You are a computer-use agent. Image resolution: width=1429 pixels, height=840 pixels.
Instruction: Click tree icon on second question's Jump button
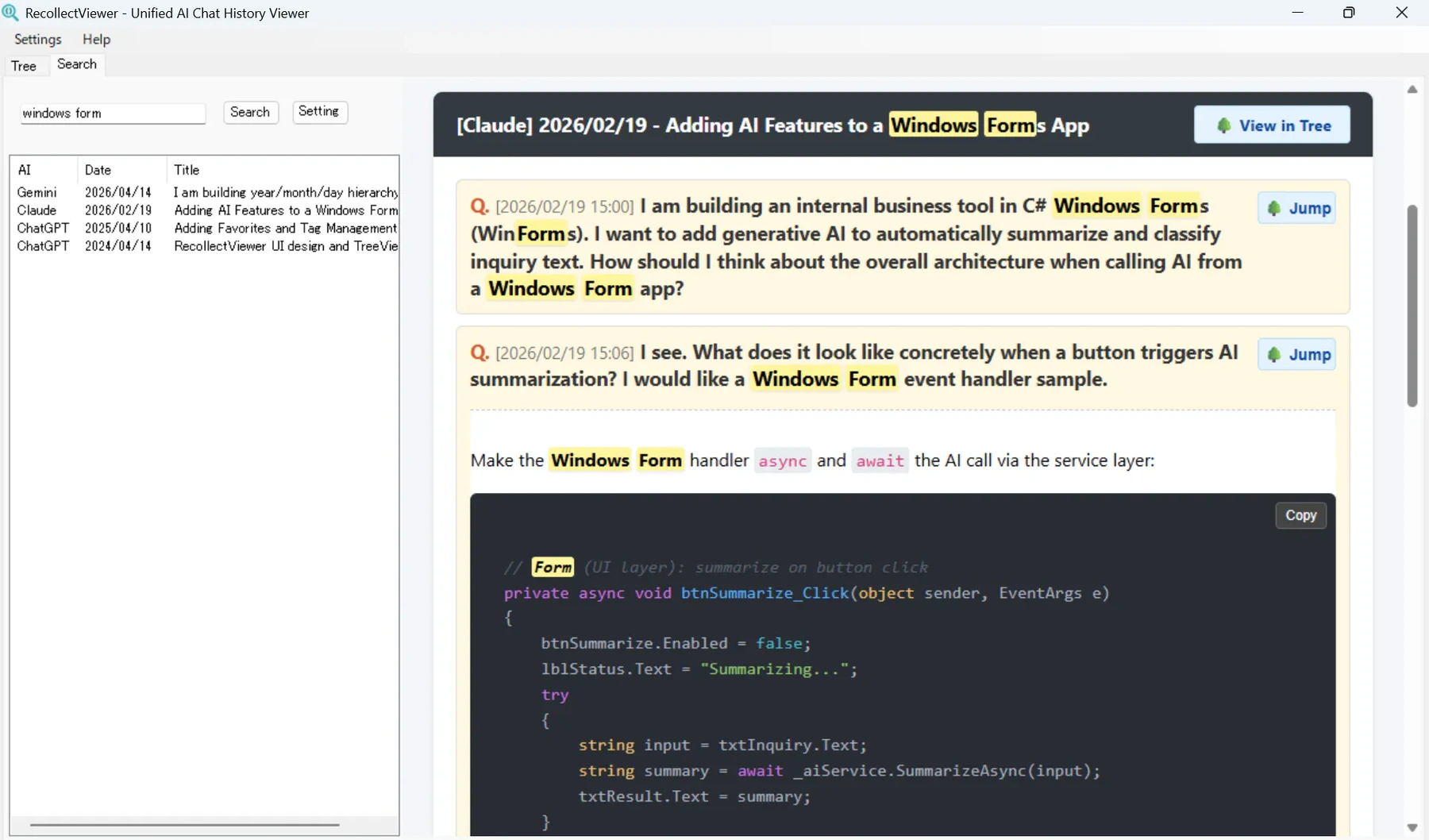tap(1274, 354)
